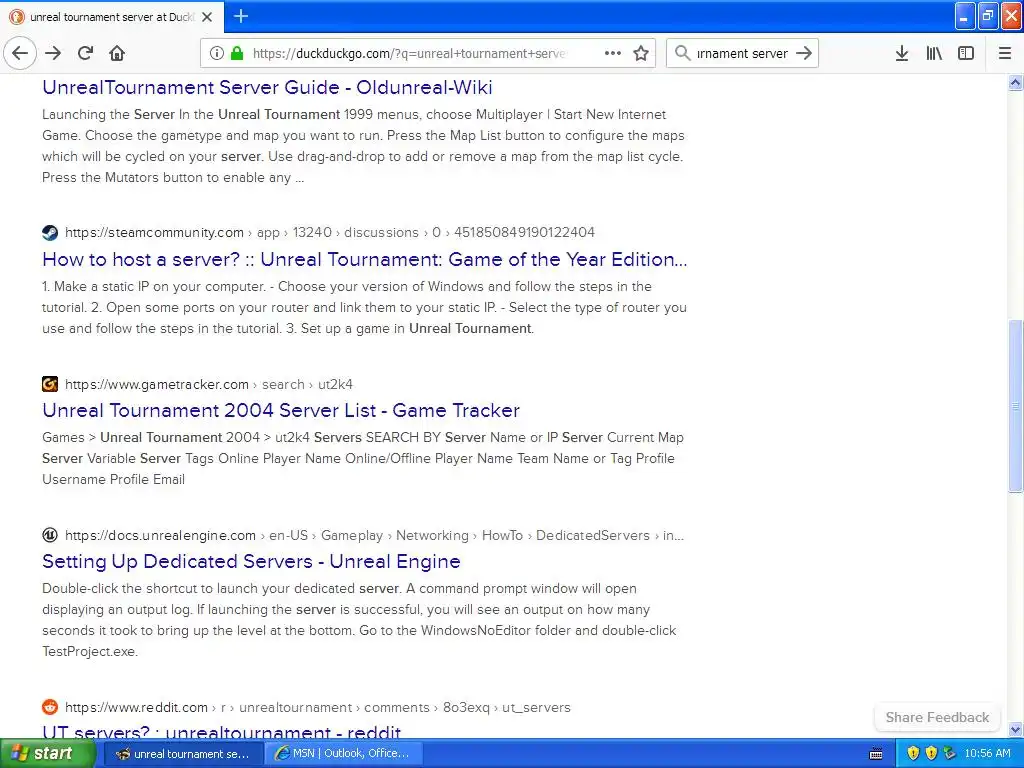Focus the search box reading 'irnament server'

pyautogui.click(x=743, y=53)
